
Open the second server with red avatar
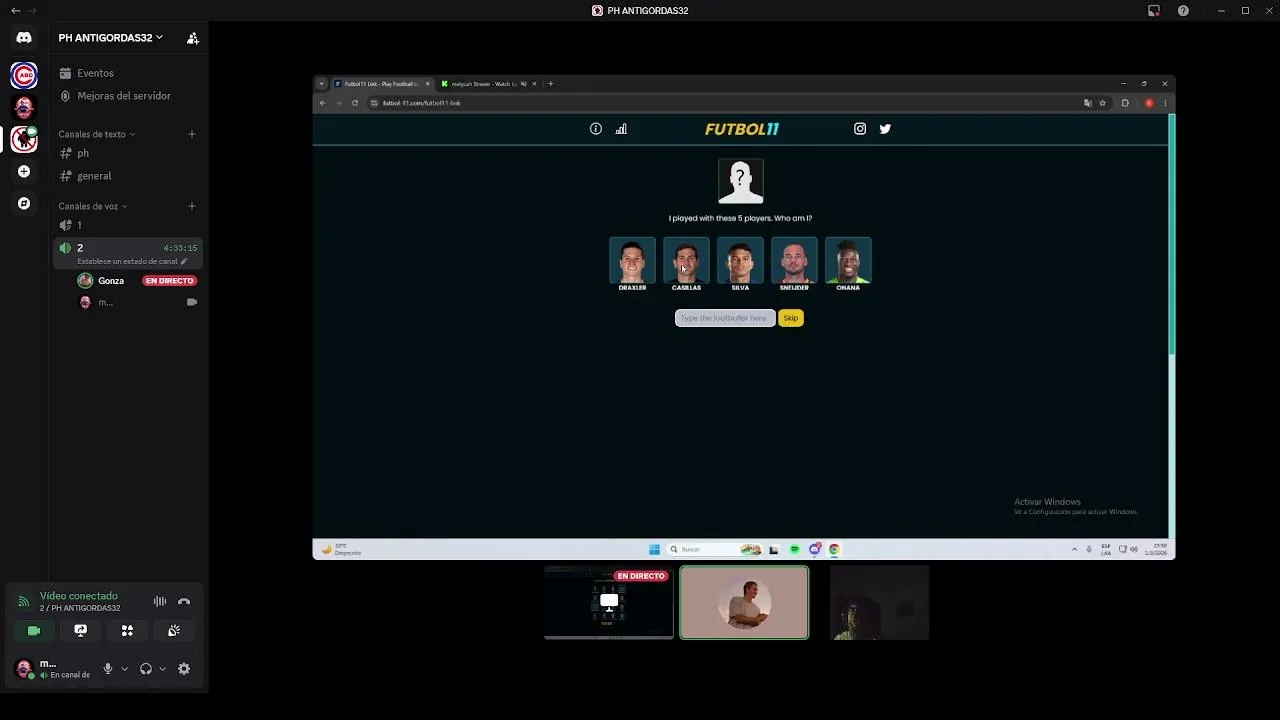(x=24, y=106)
